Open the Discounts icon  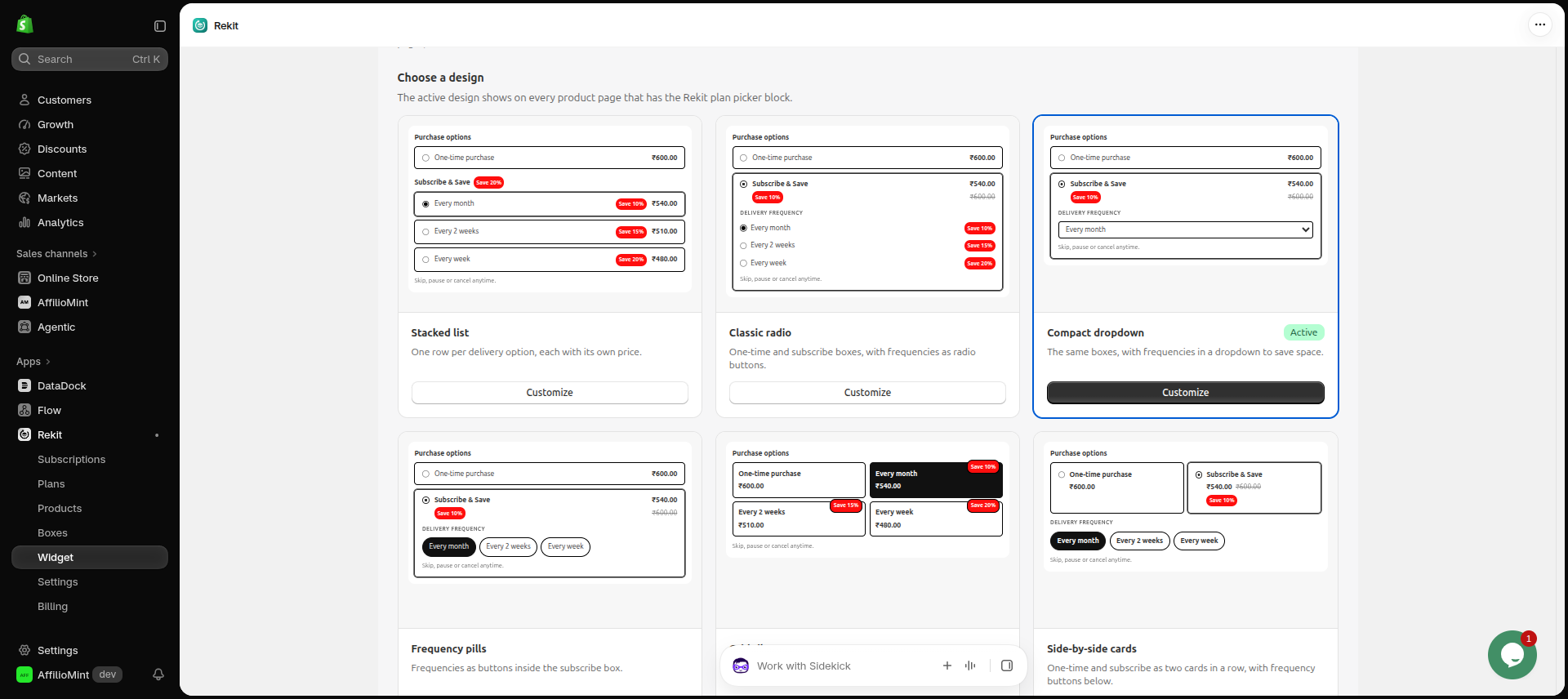click(24, 149)
